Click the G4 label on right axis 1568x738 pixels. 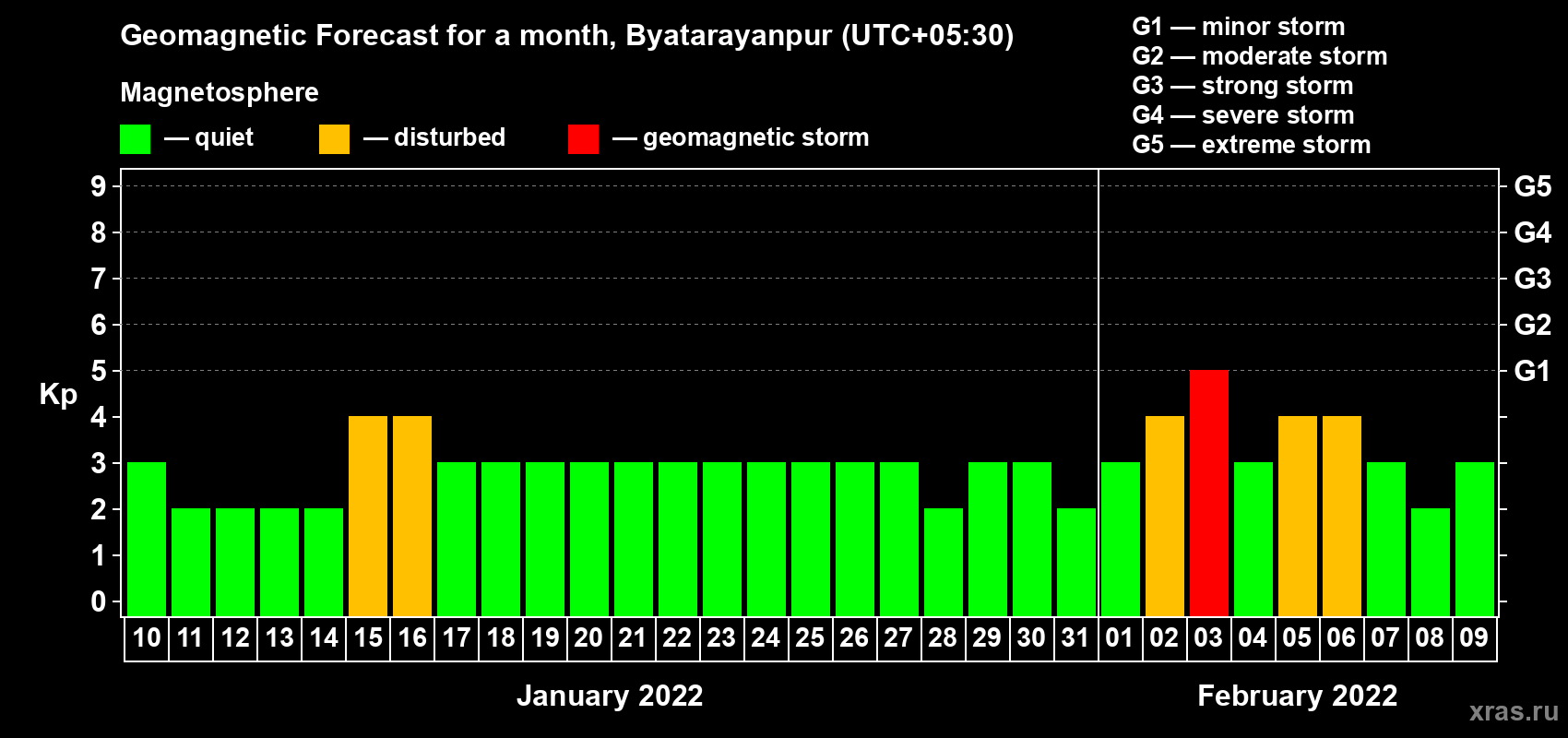[1532, 232]
